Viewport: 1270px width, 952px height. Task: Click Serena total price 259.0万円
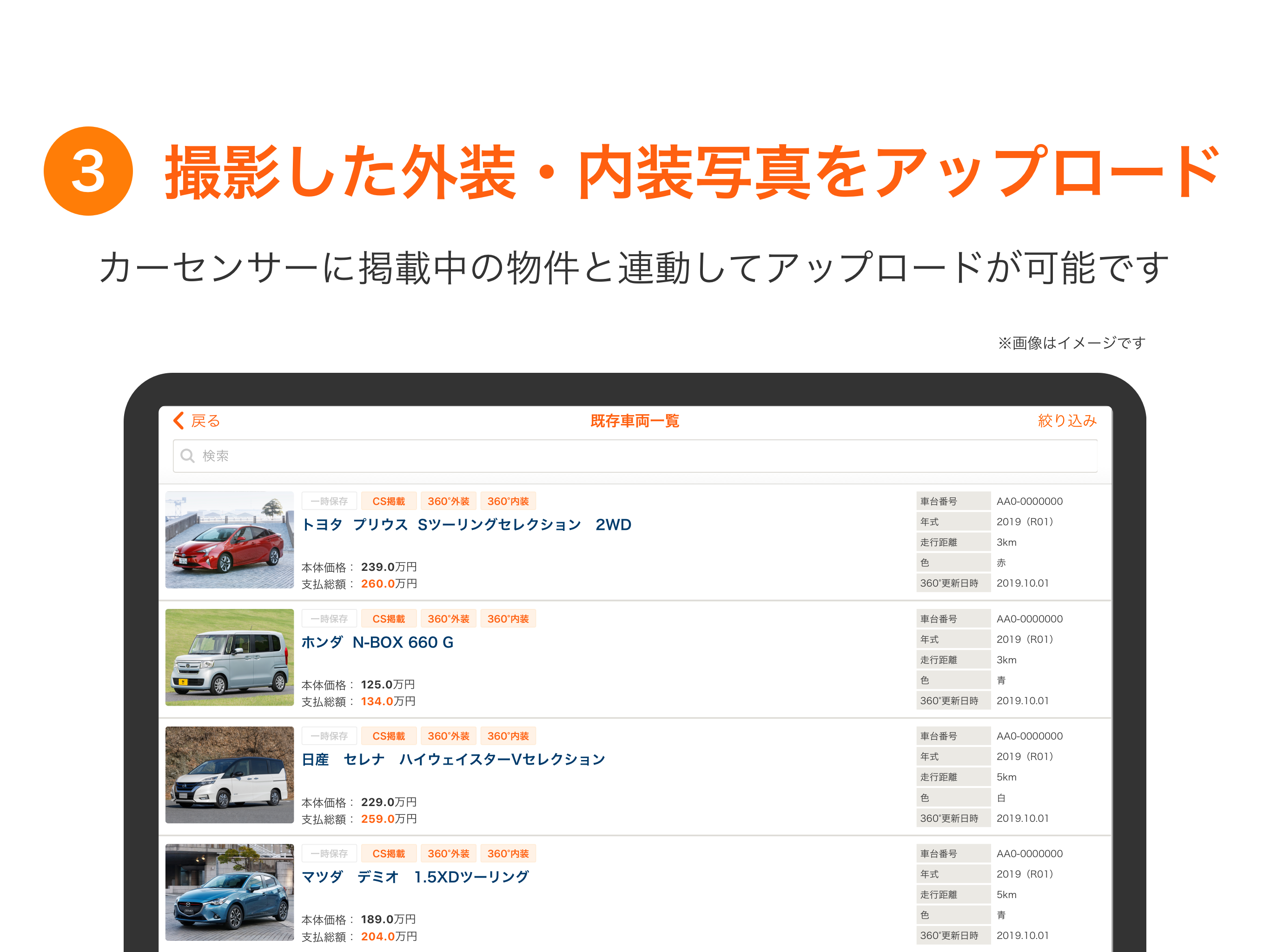[x=389, y=820]
